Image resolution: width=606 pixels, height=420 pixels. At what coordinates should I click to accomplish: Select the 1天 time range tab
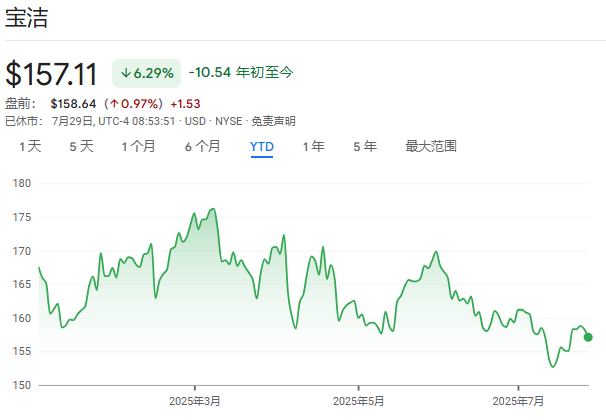[30, 146]
